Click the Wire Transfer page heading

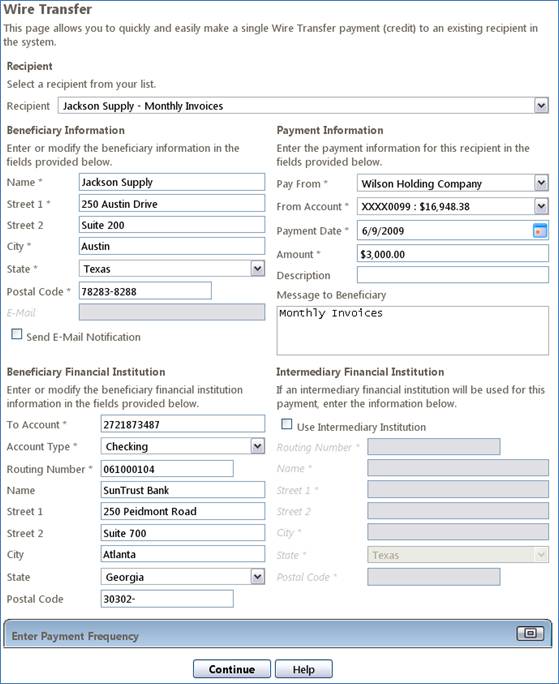[48, 9]
